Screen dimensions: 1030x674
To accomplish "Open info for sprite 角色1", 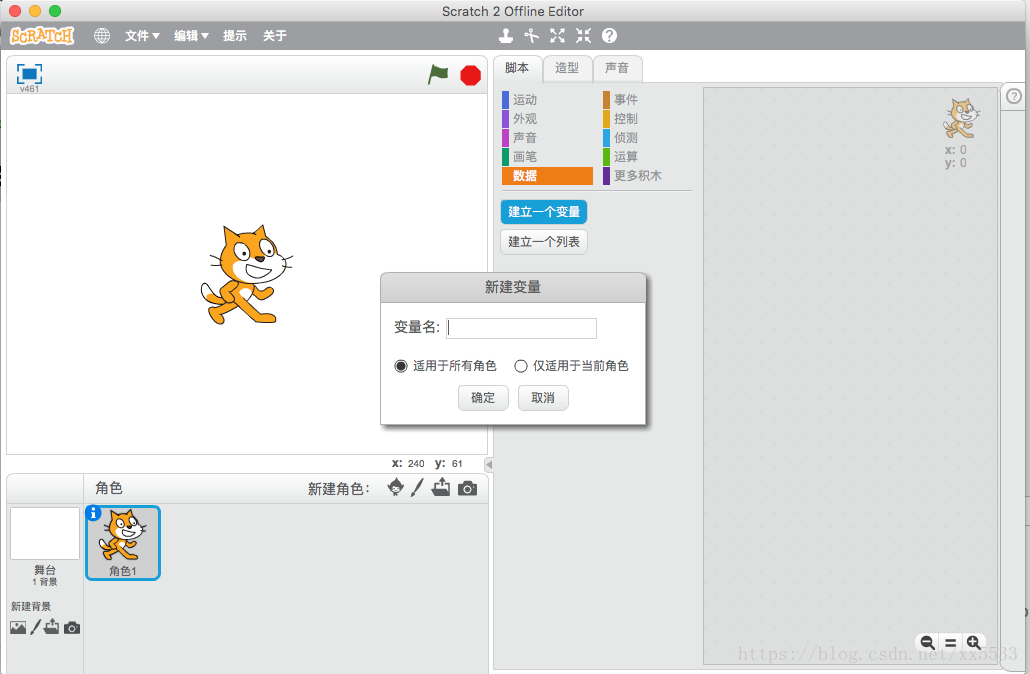I will pos(93,513).
